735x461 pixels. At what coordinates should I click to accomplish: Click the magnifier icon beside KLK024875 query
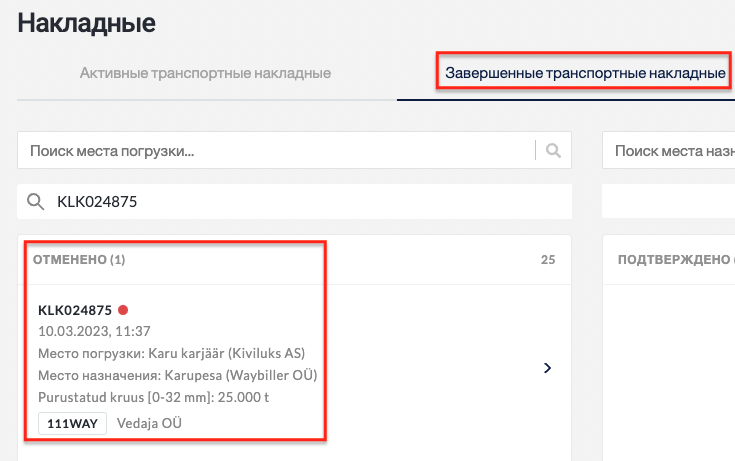[36, 202]
